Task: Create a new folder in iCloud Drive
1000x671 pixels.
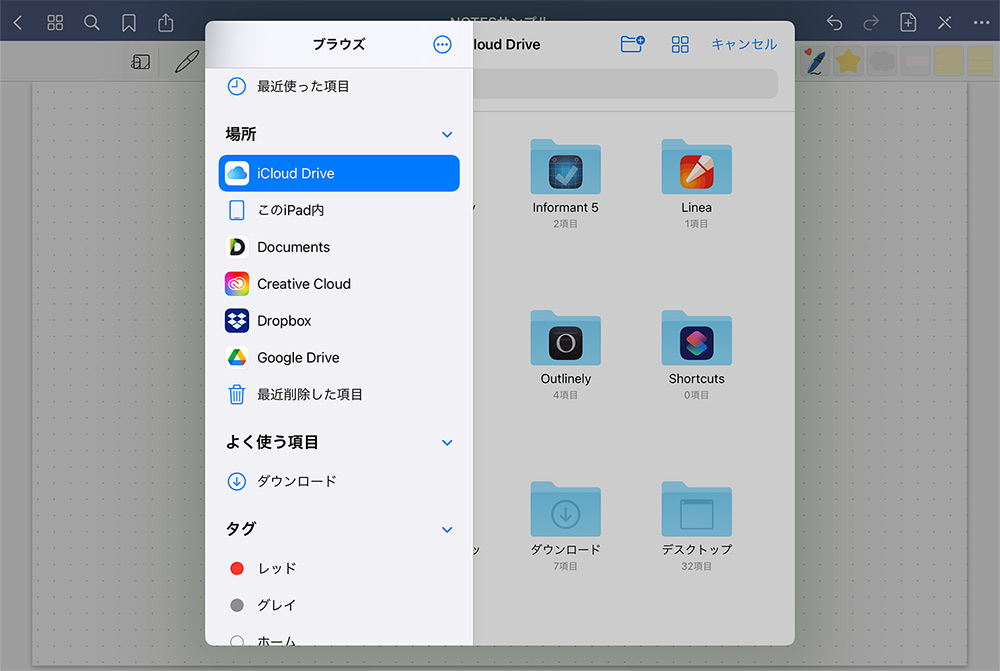Action: (632, 44)
